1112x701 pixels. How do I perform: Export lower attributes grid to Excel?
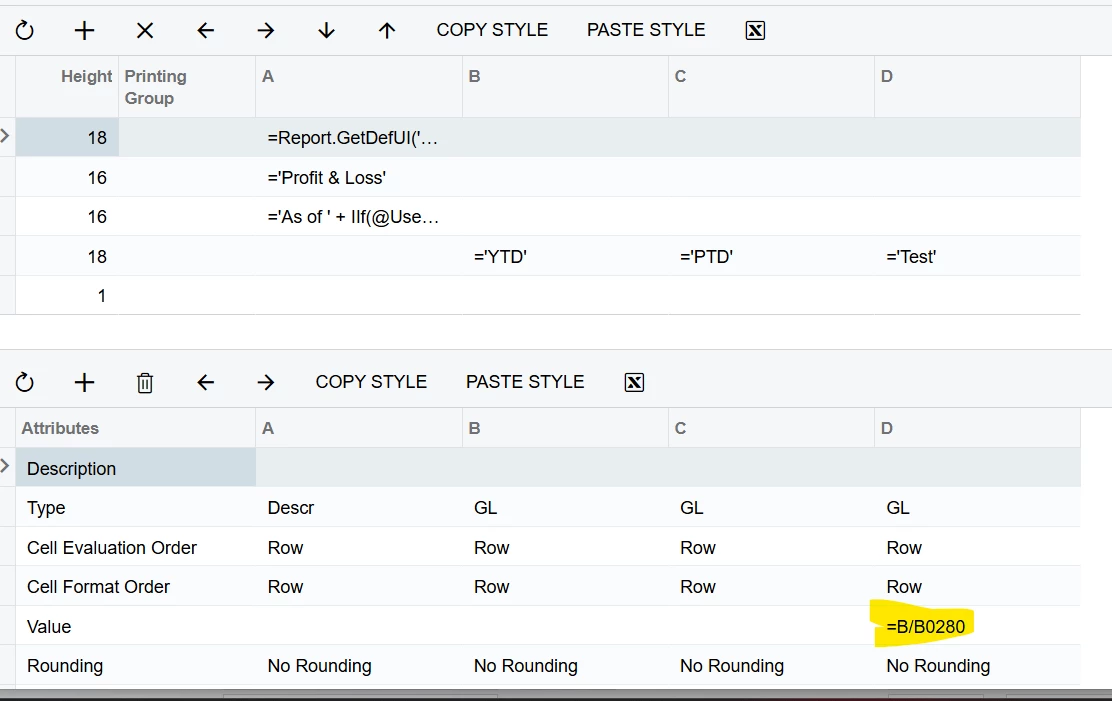[634, 382]
